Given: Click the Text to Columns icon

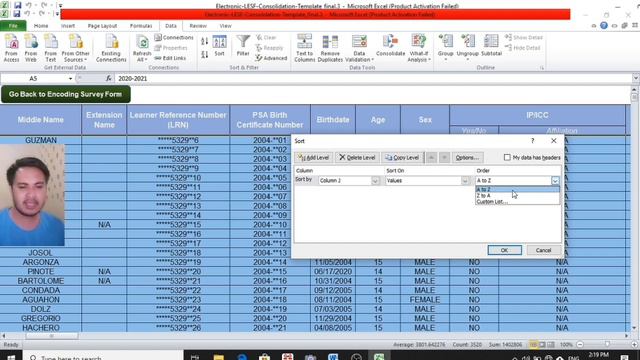Looking at the screenshot, I should (x=305, y=48).
